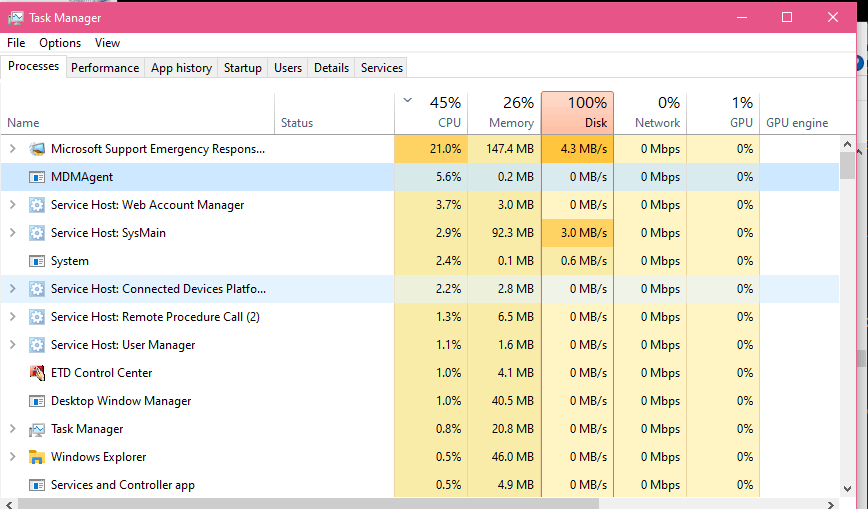Image resolution: width=868 pixels, height=509 pixels.
Task: Select the MDMAgent process name
Action: [x=82, y=177]
